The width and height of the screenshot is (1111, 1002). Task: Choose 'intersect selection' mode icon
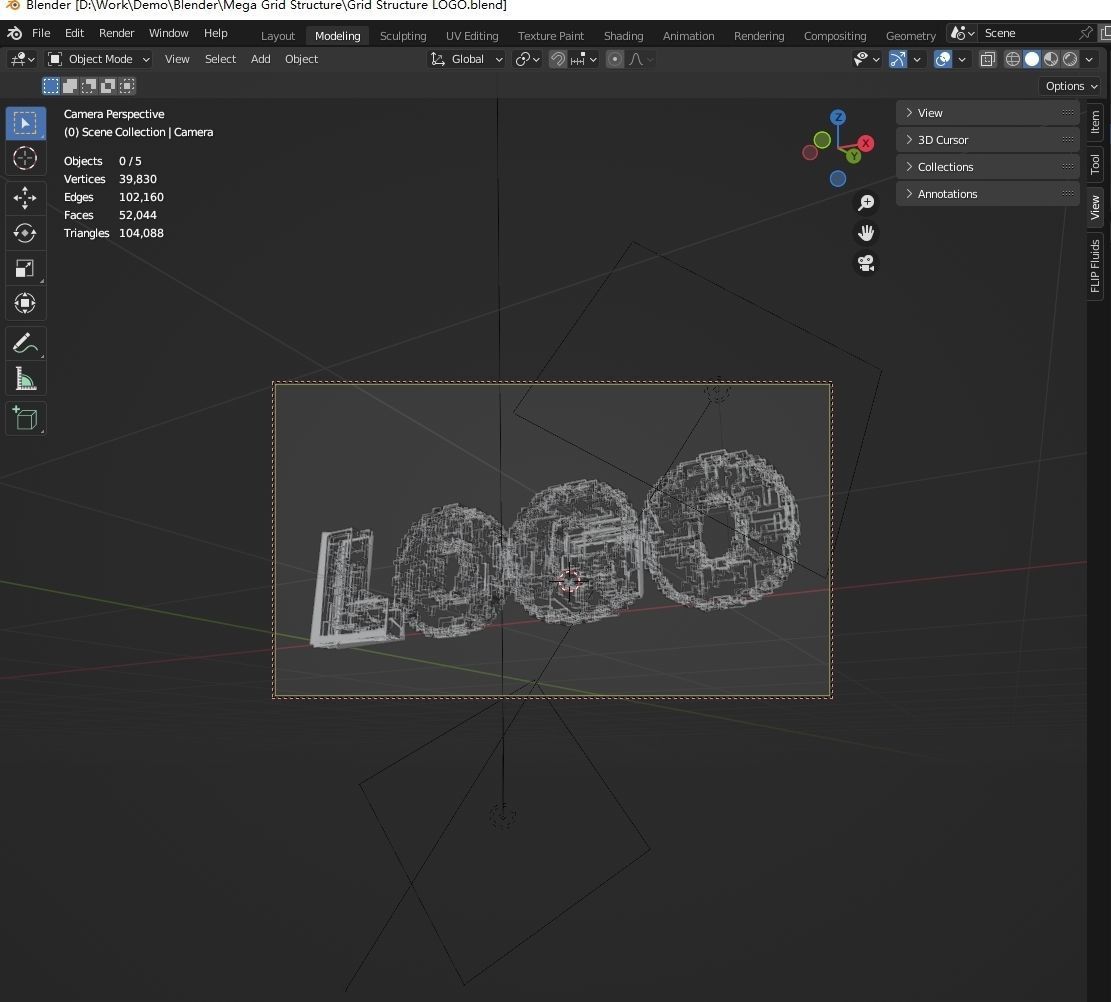(127, 86)
